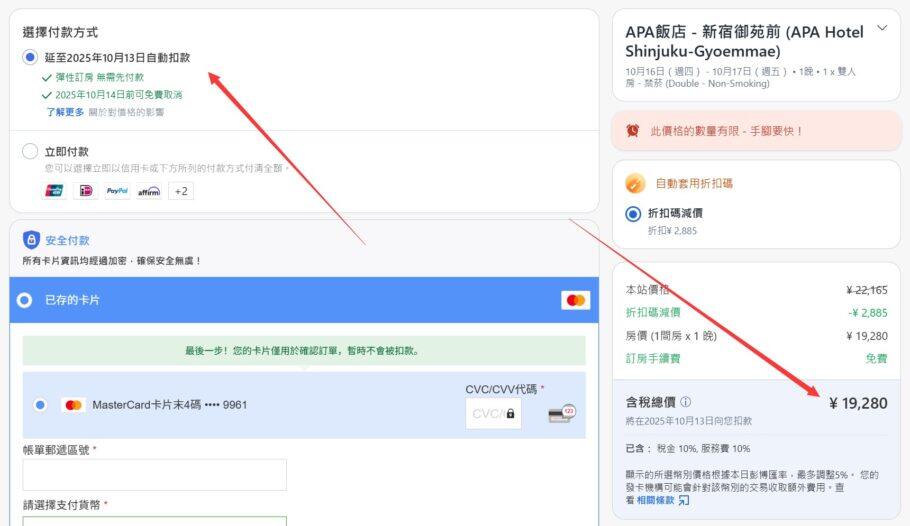Click the 彈性訂房 無需先付款 text
The width and height of the screenshot is (910, 526).
click(x=99, y=77)
